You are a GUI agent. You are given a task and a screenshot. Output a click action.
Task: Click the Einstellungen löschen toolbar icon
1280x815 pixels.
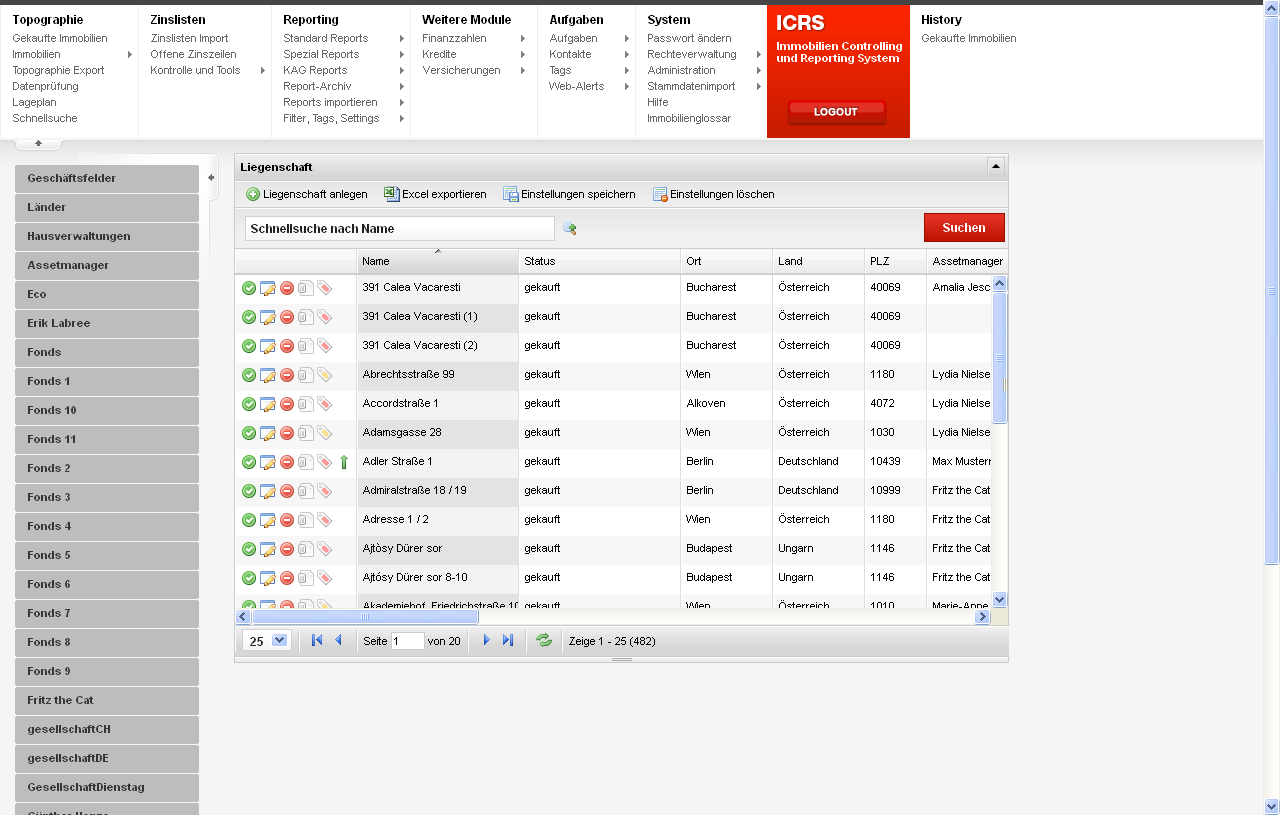point(660,194)
